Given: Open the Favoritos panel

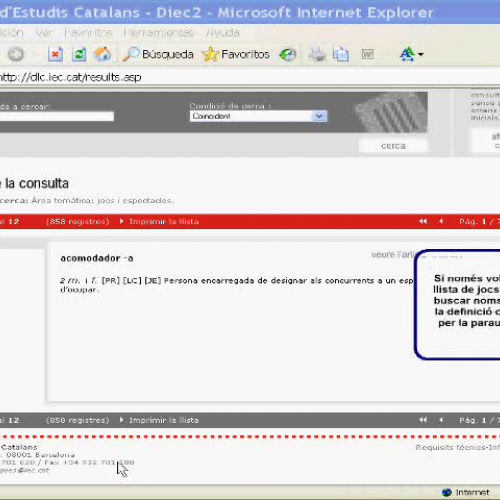Looking at the screenshot, I should (x=236, y=54).
